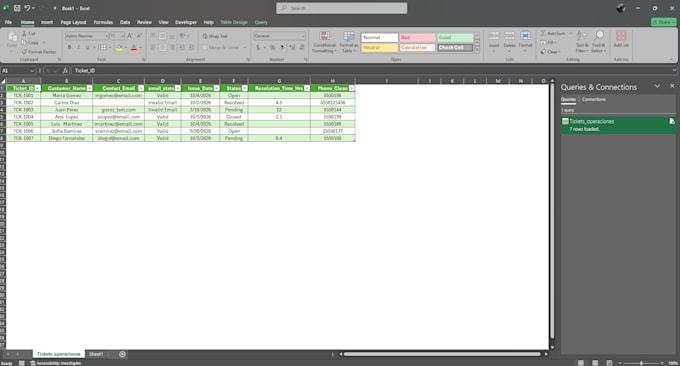Viewport: 680px width, 366px height.
Task: Add a new sheet with plus button
Action: point(122,354)
